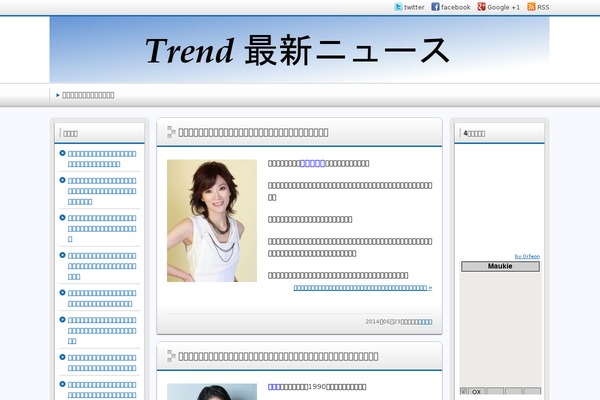
Task: Click the small icon left of the OX tab
Action: pos(463,391)
